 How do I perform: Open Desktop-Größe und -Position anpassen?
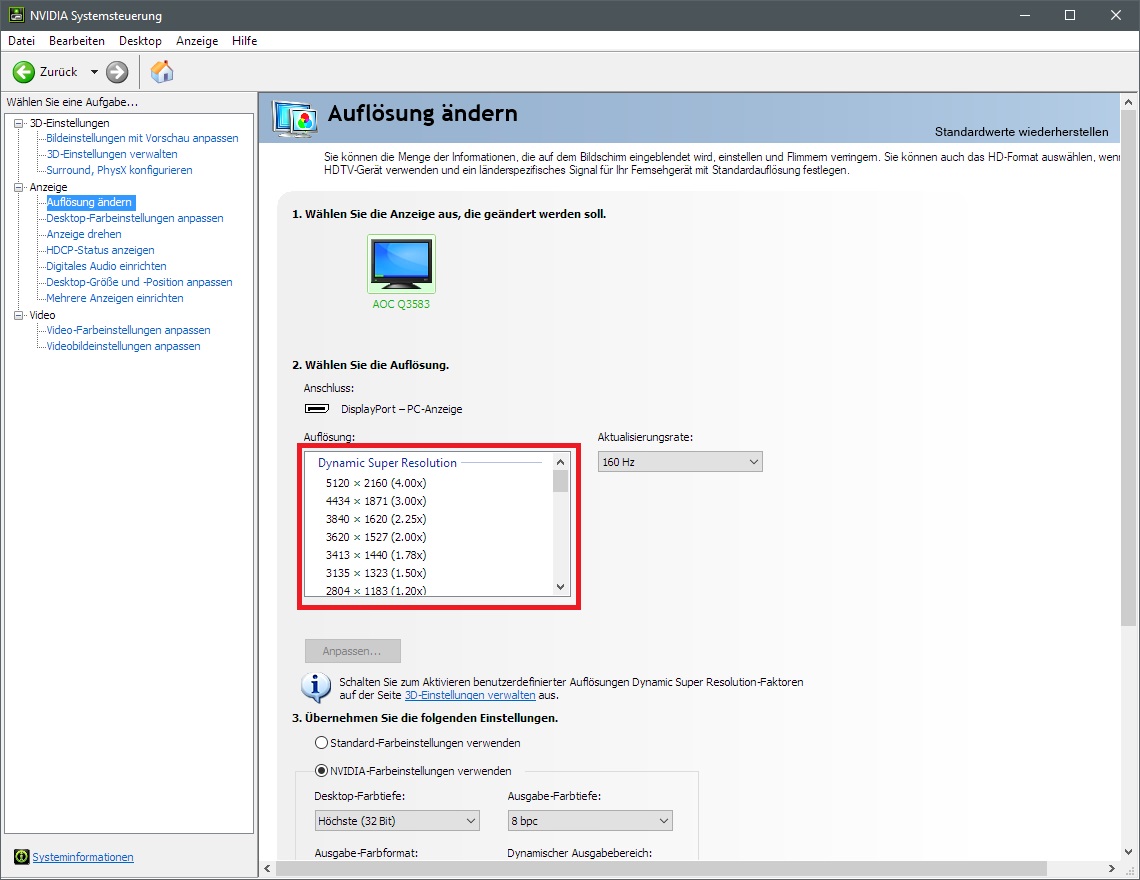pyautogui.click(x=139, y=282)
